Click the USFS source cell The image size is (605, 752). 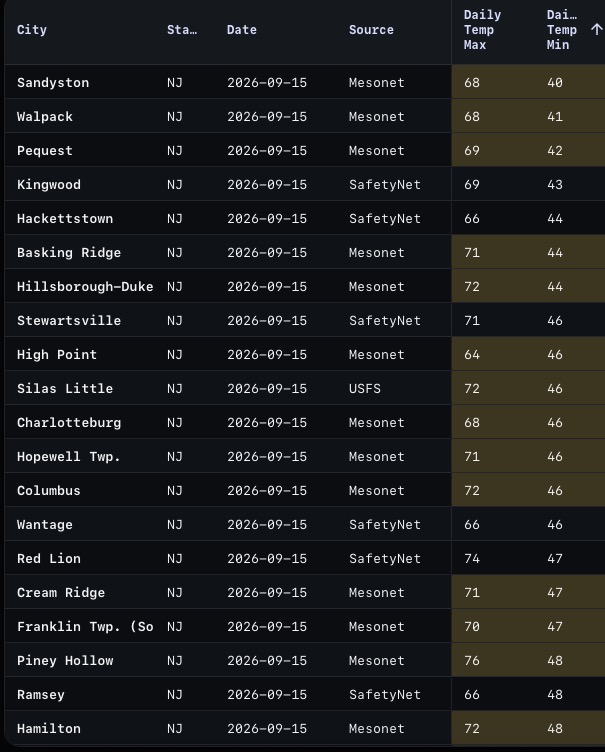point(365,388)
